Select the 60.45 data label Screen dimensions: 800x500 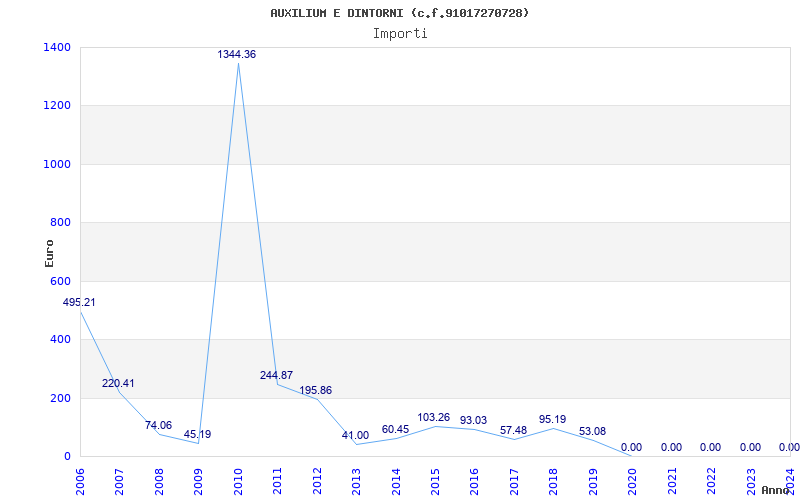tap(395, 429)
